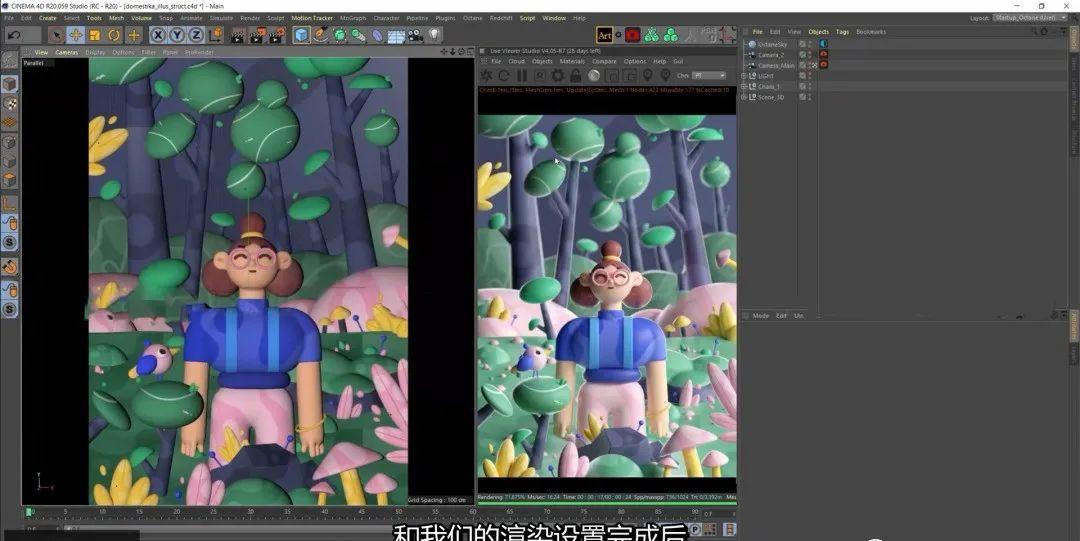
Task: Expand the Light object group
Action: click(x=744, y=76)
